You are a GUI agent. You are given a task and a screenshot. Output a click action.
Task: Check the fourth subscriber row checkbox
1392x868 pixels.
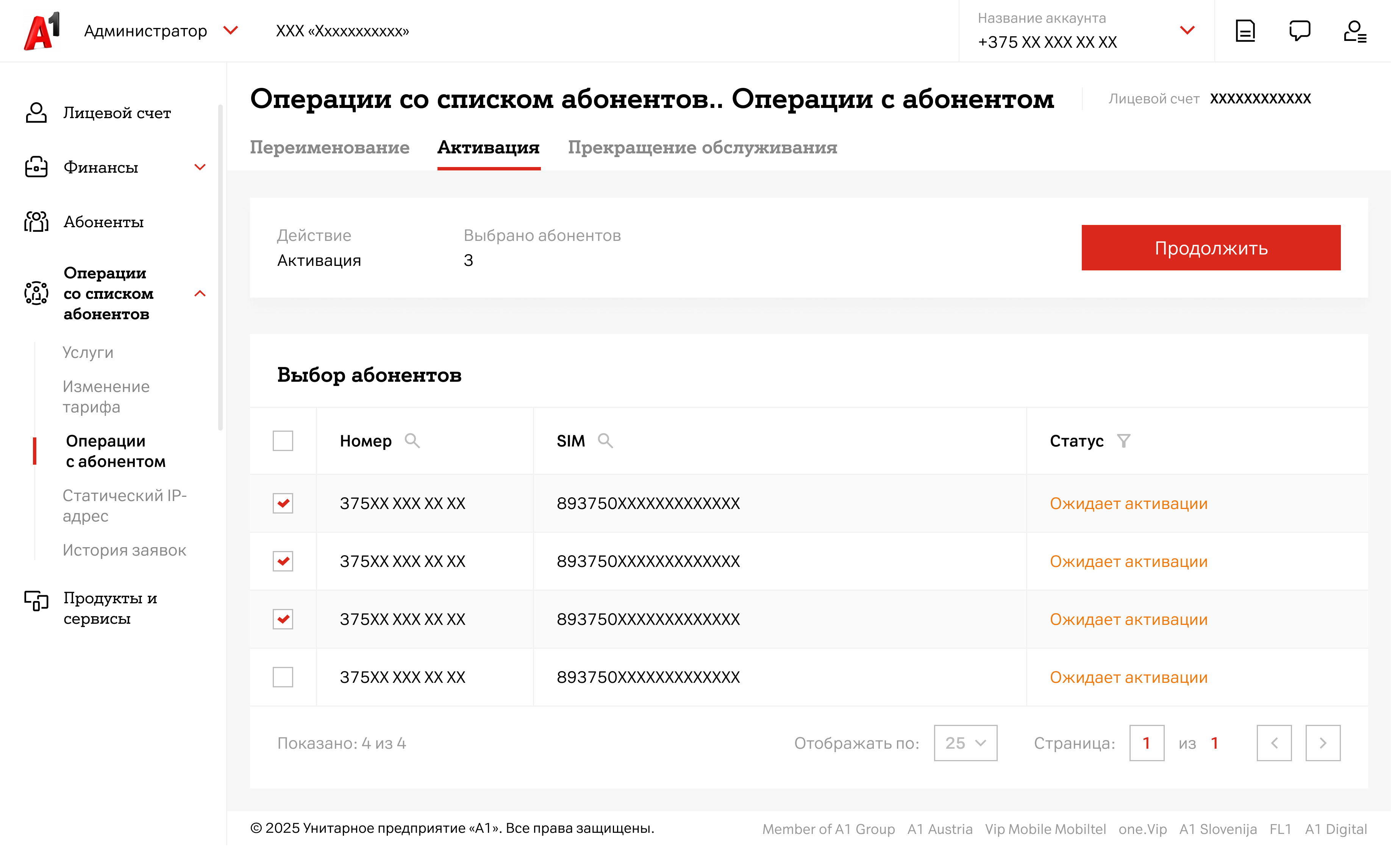click(283, 678)
